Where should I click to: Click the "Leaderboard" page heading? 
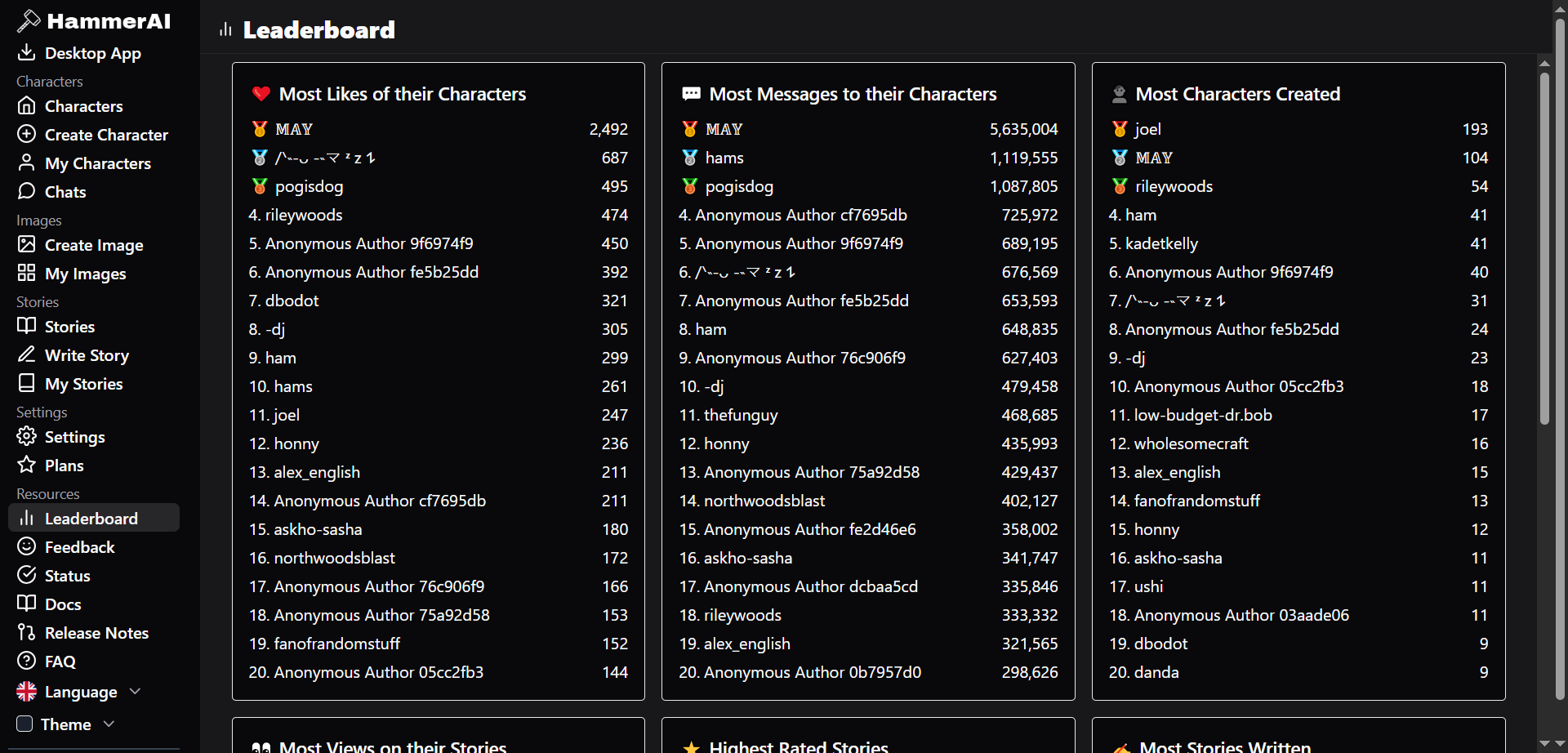pos(319,30)
